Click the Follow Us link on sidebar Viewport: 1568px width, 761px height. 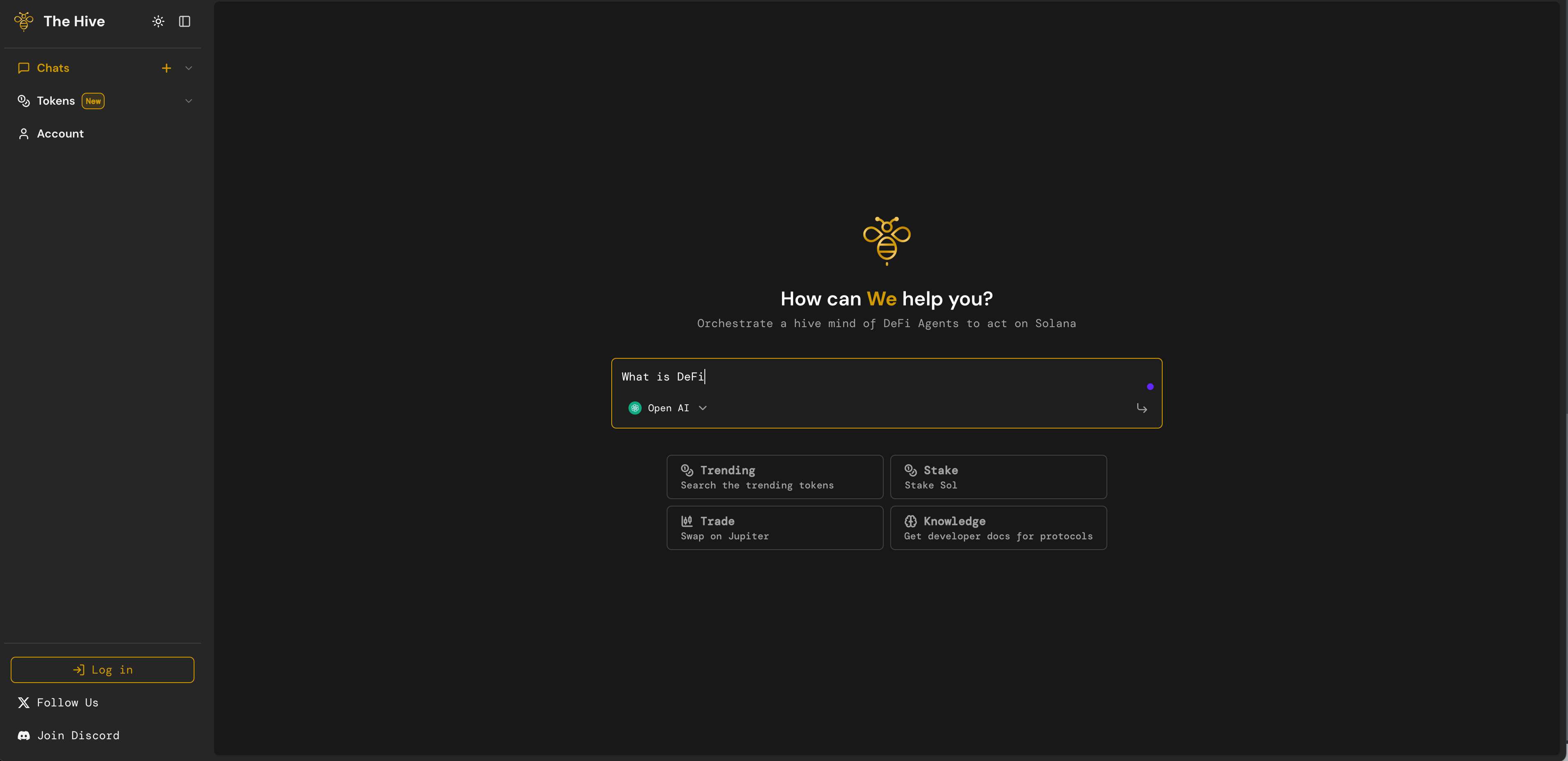(67, 702)
